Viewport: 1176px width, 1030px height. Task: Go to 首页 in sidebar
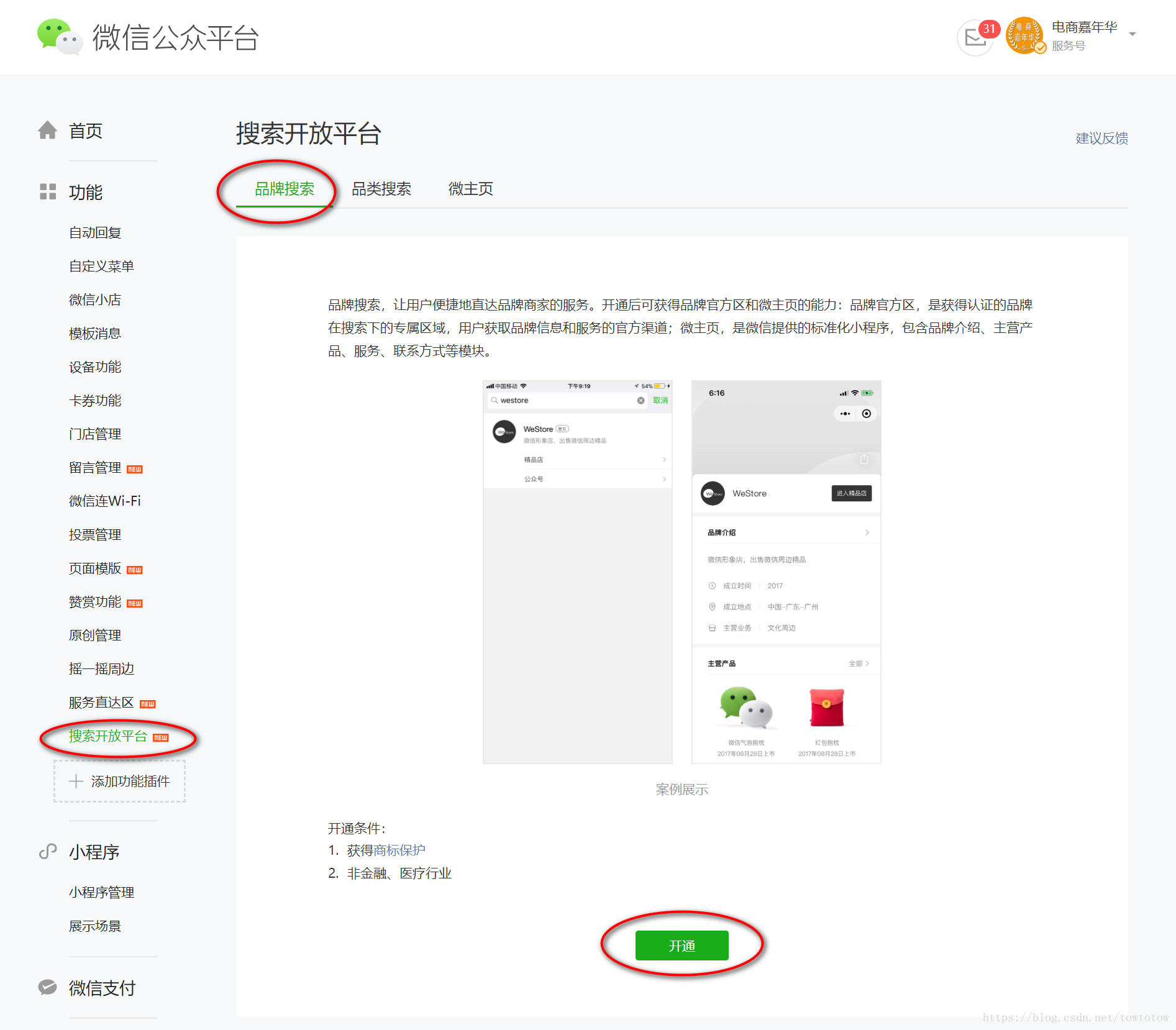pyautogui.click(x=86, y=131)
